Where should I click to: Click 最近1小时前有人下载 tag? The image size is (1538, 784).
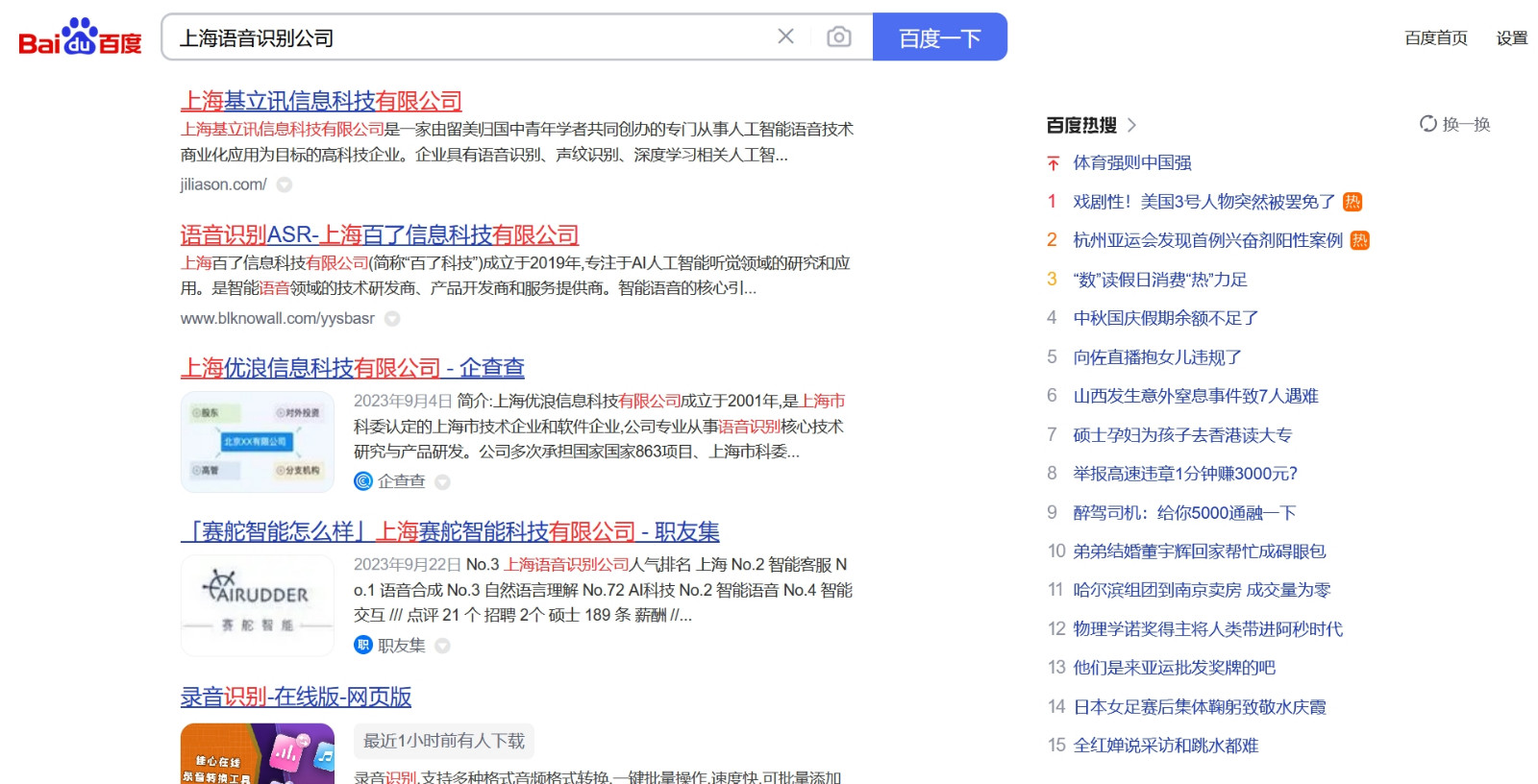tap(444, 741)
